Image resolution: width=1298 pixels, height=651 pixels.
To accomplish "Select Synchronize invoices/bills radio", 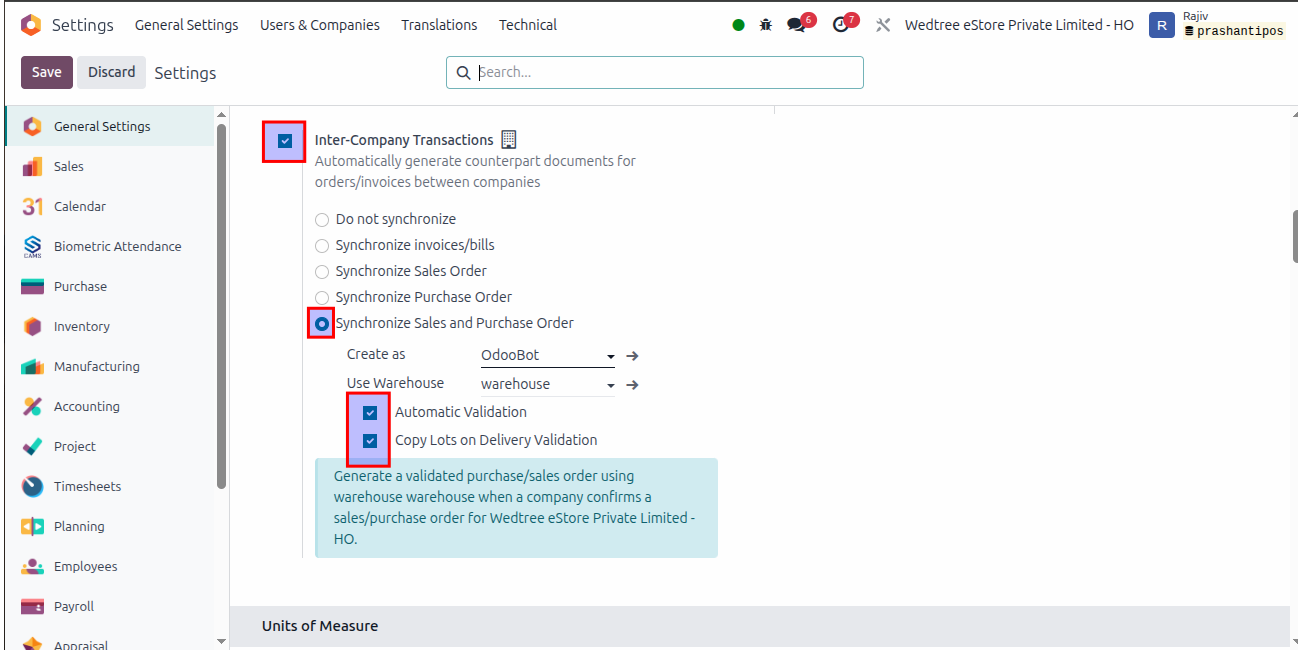I will [321, 245].
